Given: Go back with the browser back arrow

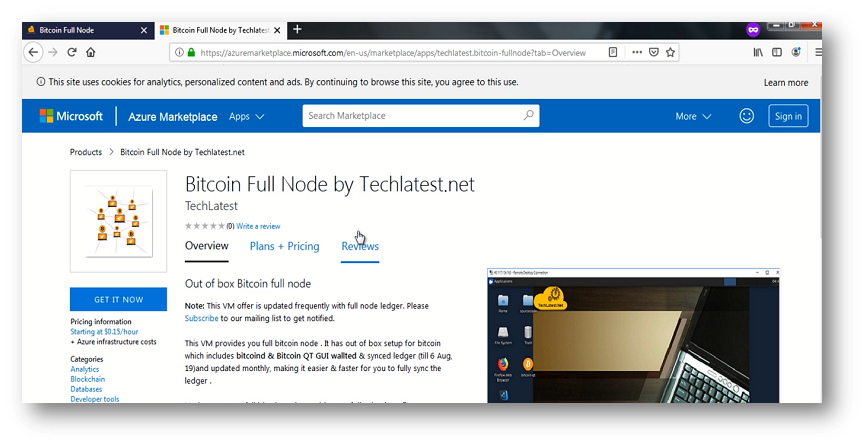Looking at the screenshot, I should pyautogui.click(x=33, y=52).
